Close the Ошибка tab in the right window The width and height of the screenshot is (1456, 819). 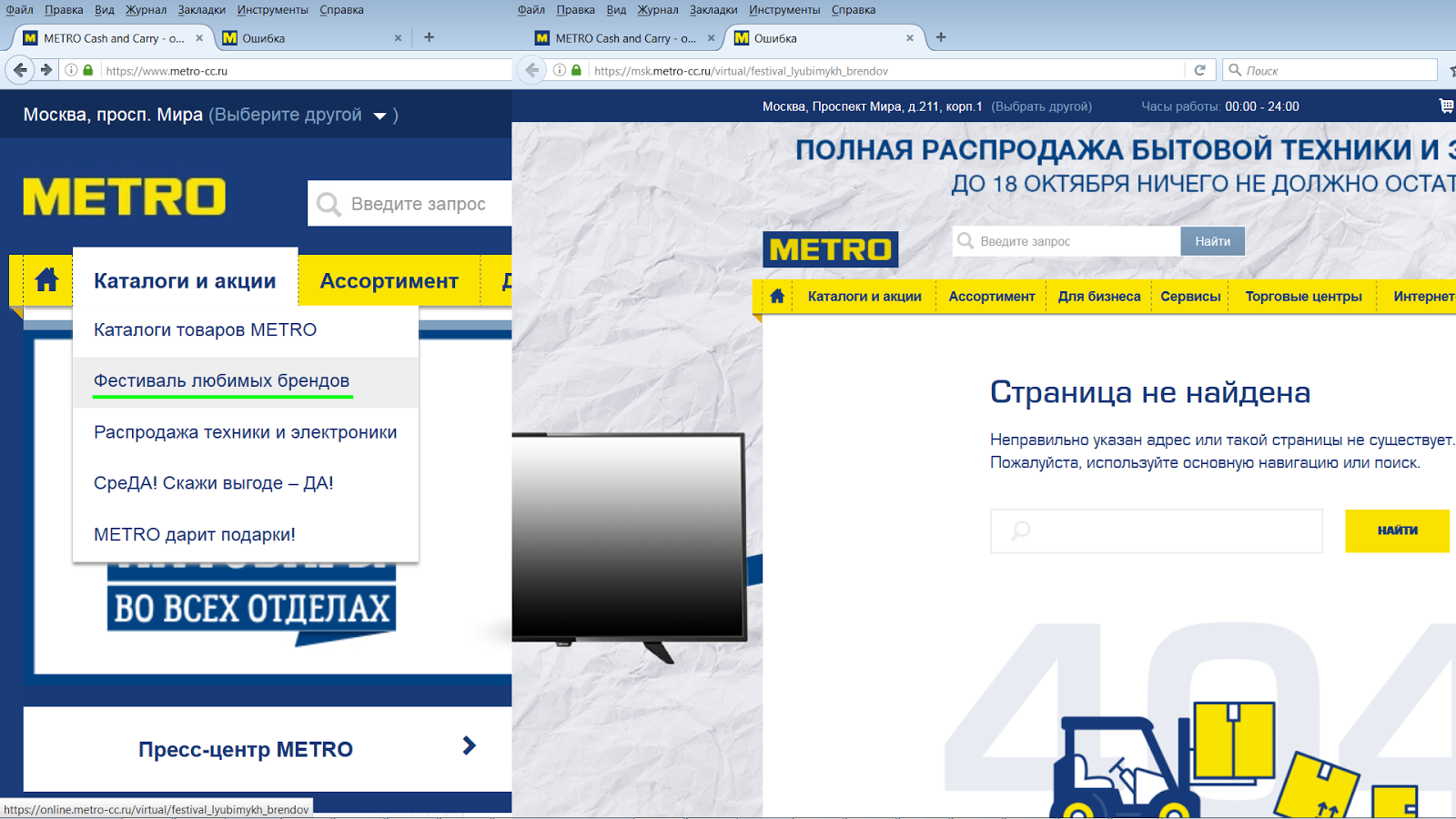point(909,38)
